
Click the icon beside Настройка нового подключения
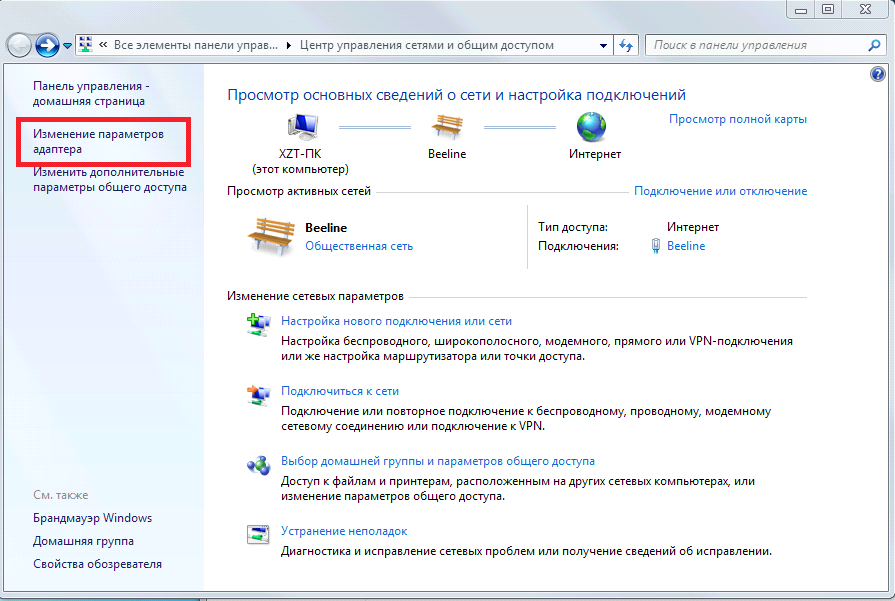[x=258, y=323]
